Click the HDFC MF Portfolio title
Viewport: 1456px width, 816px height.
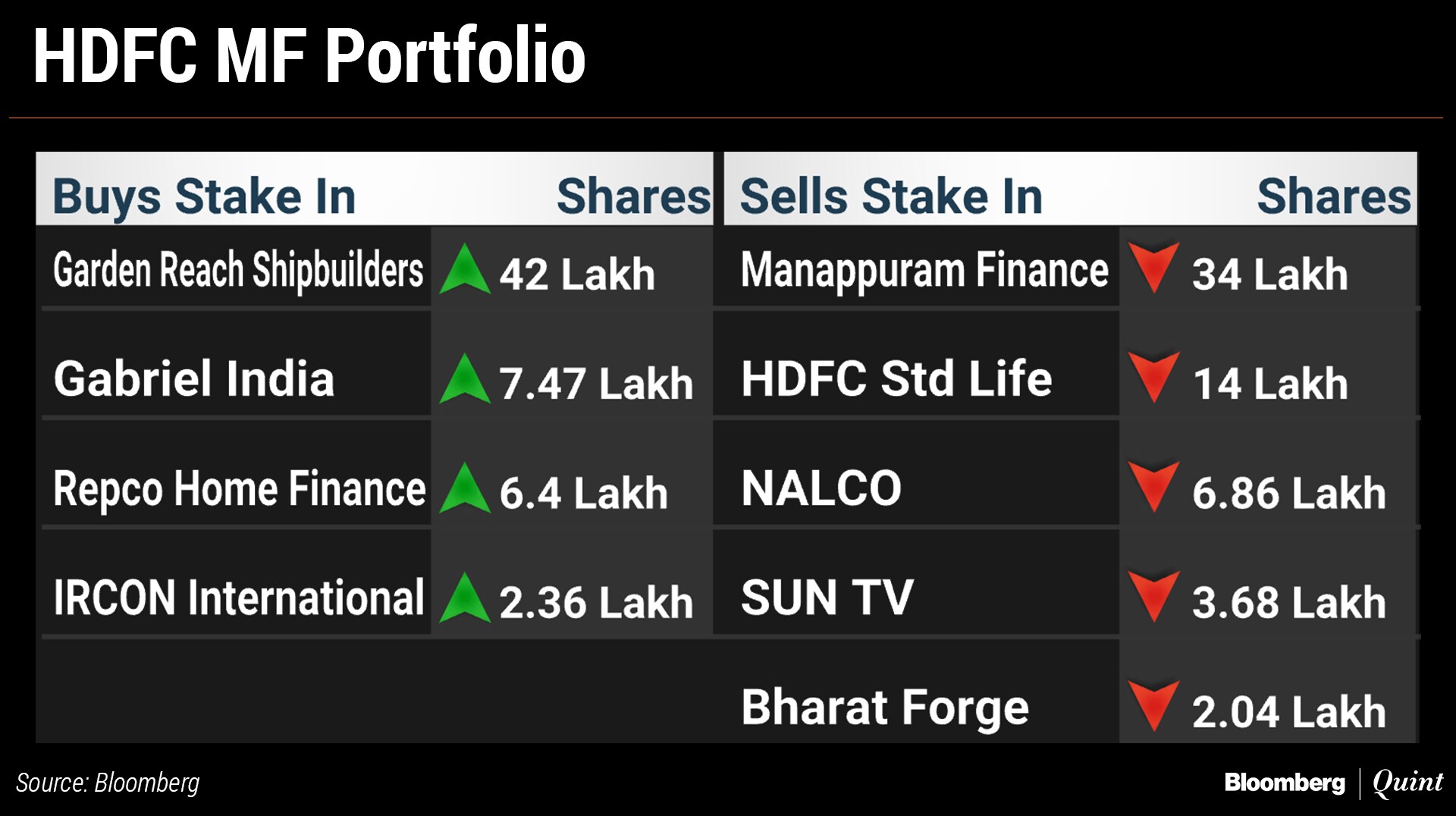click(x=309, y=56)
